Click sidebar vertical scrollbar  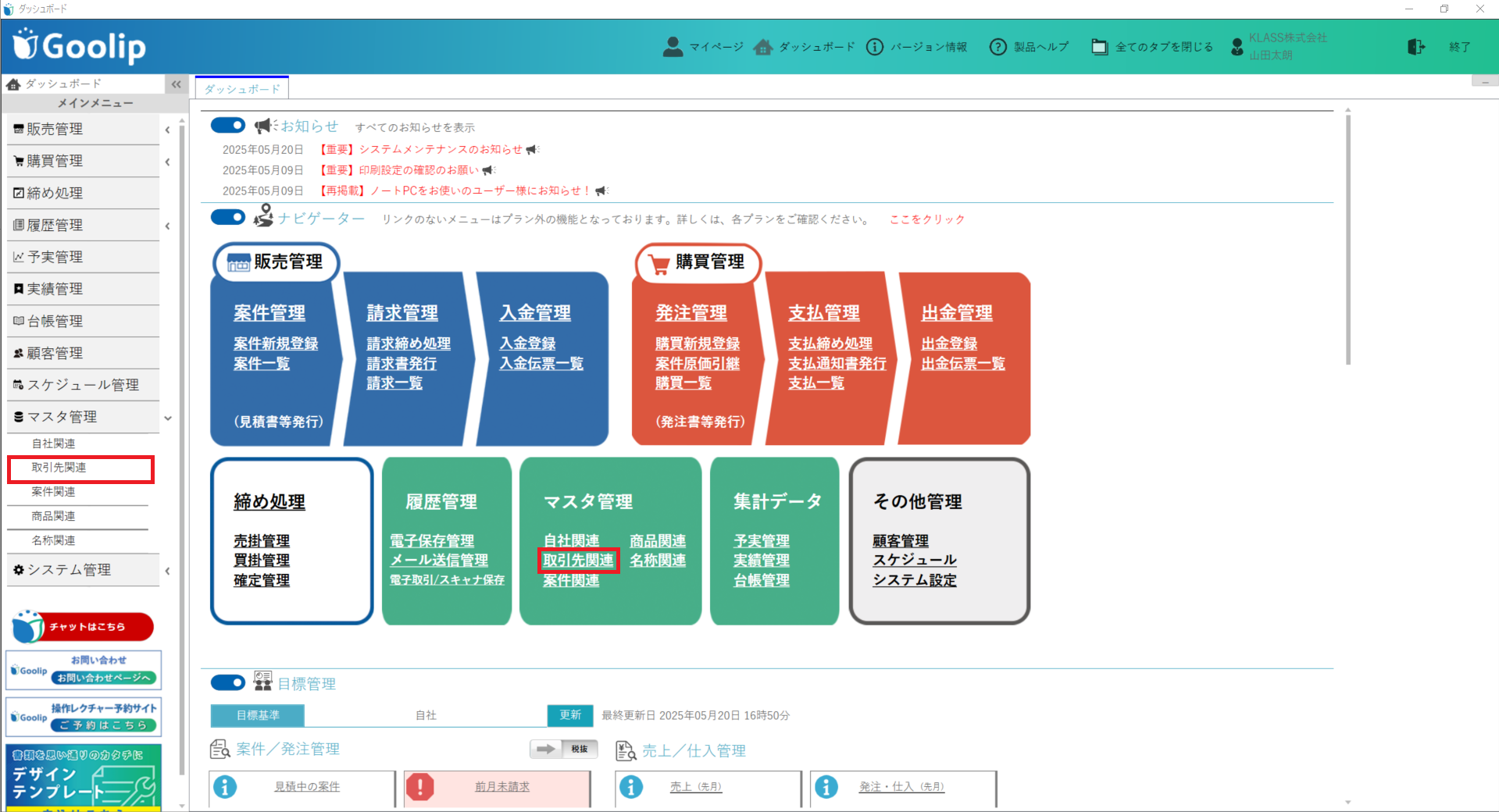coord(182,449)
